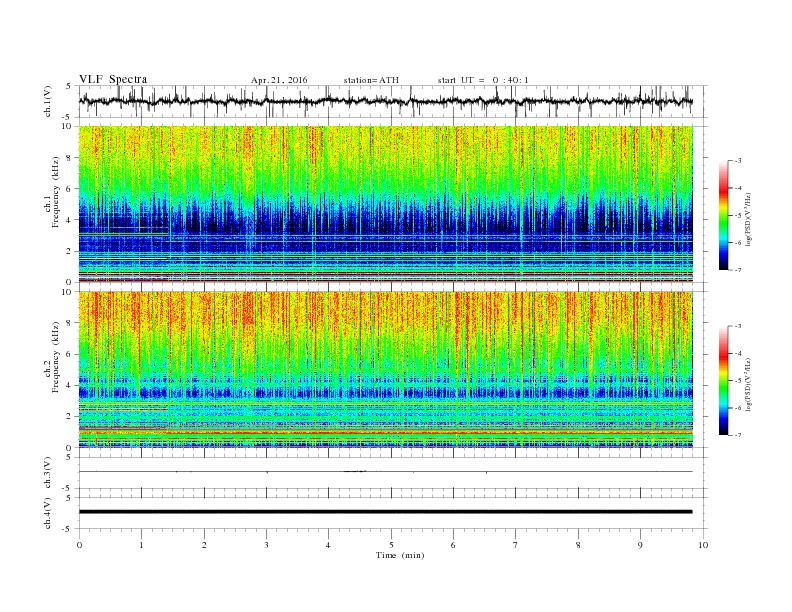Image resolution: width=792 pixels, height=612 pixels.
Task: Click the "2" minute tick on Time axis
Action: (x=204, y=545)
